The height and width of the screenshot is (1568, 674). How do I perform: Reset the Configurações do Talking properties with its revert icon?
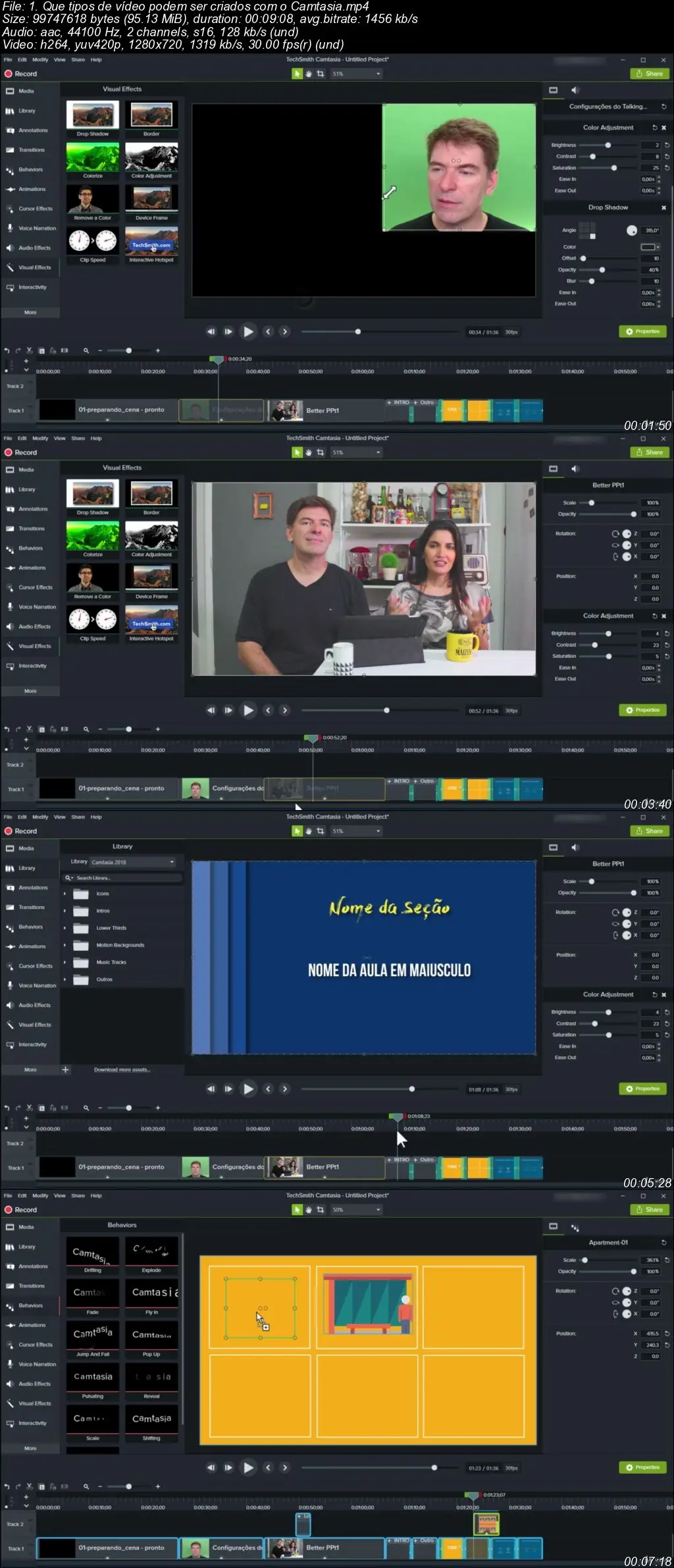click(x=663, y=107)
